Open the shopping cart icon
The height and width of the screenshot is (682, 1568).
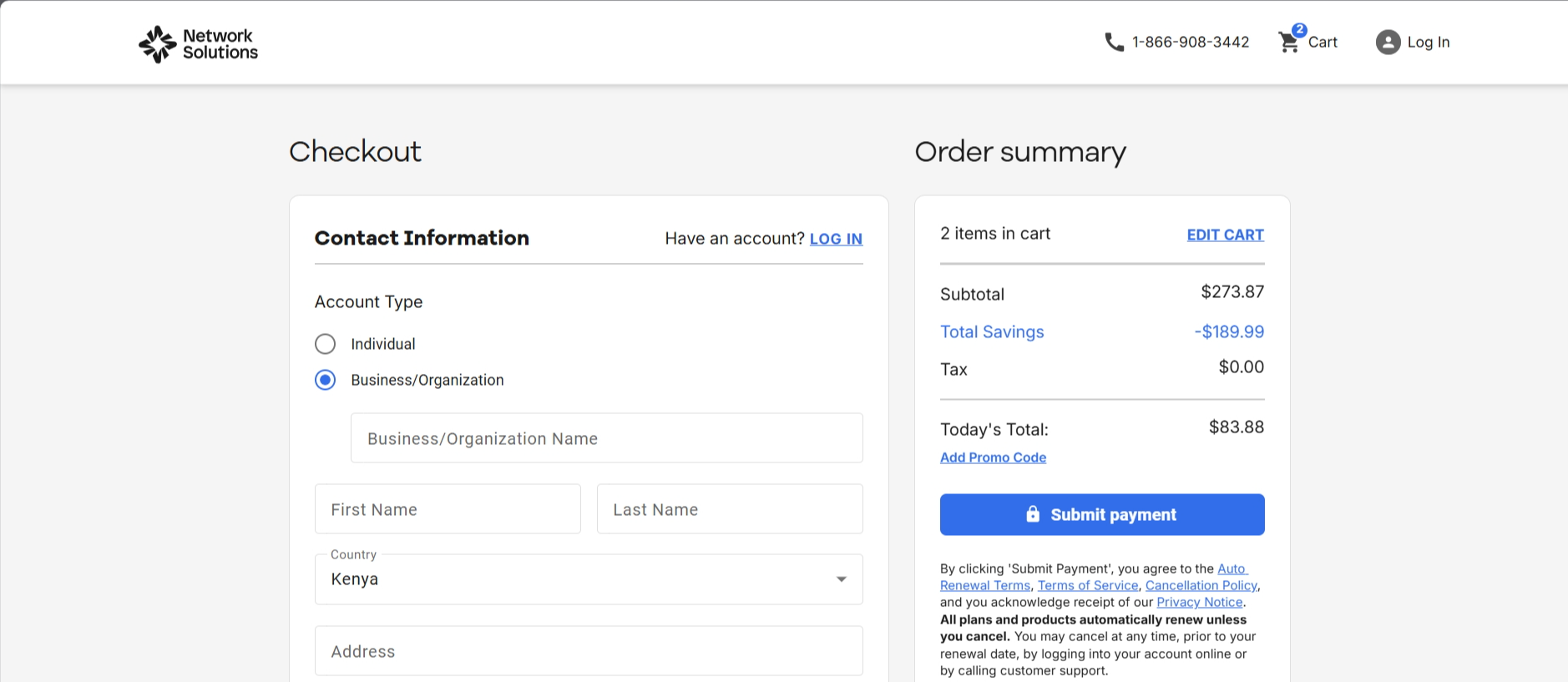(1288, 43)
